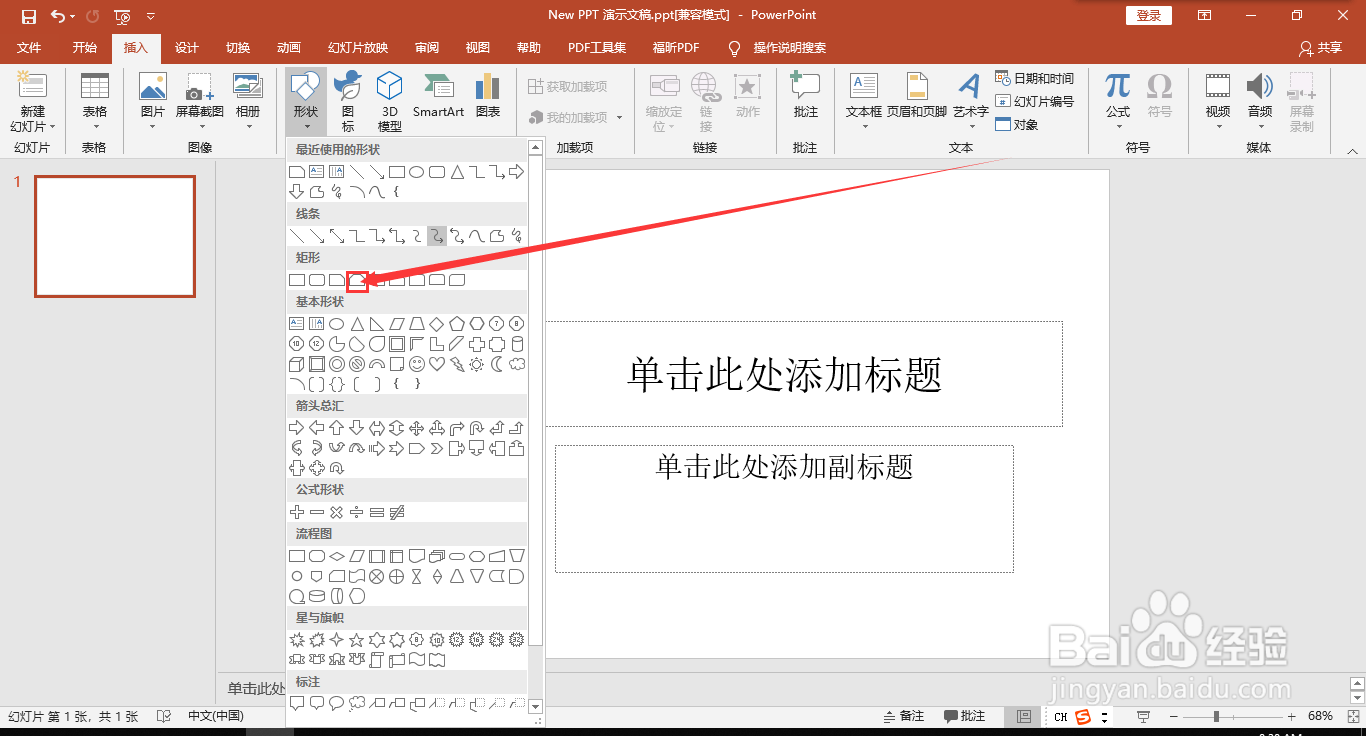Add a new comment (批注) from ribbon
1366x736 pixels.
[805, 96]
